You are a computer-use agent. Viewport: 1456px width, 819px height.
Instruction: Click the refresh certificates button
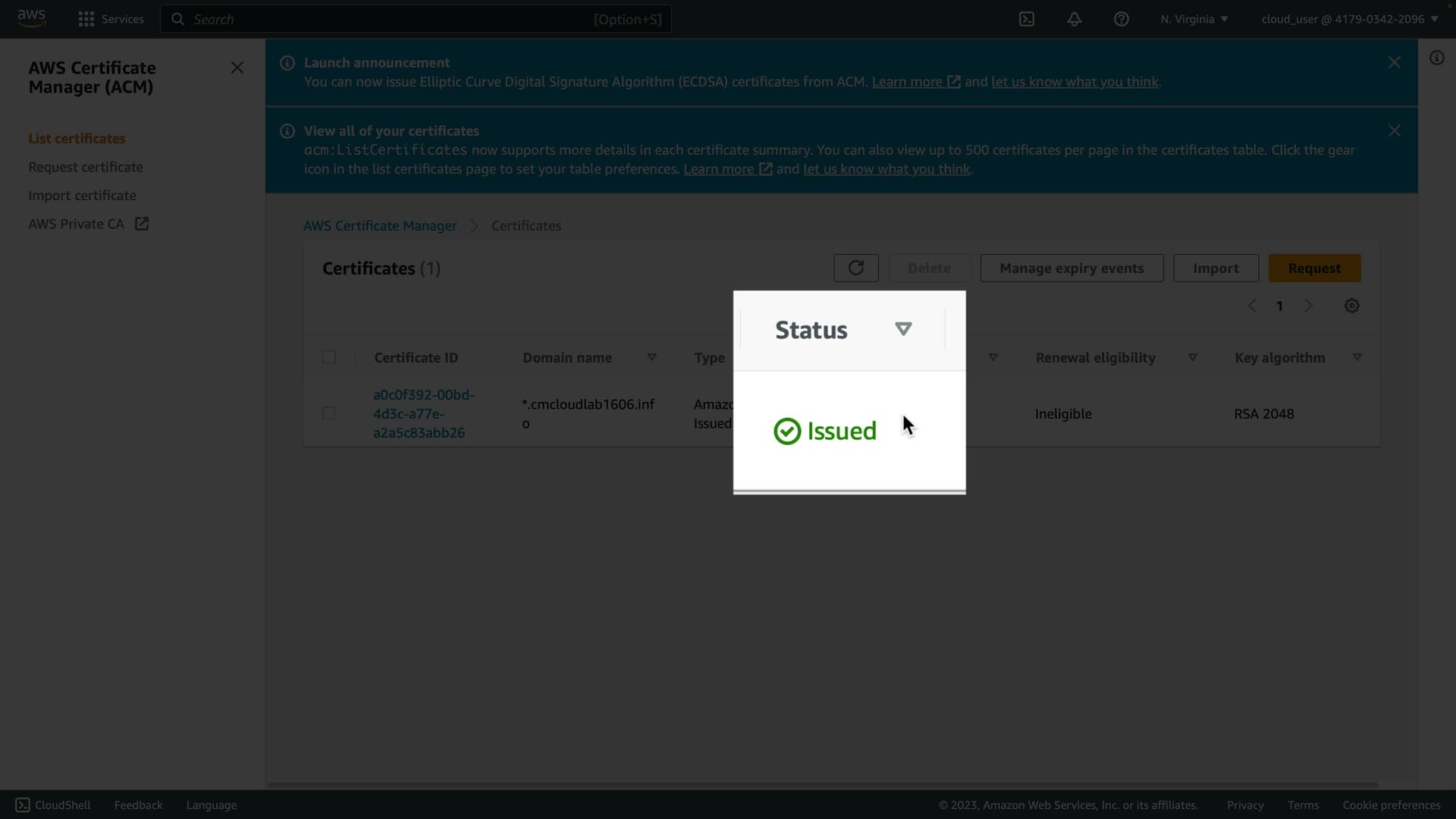tap(855, 268)
